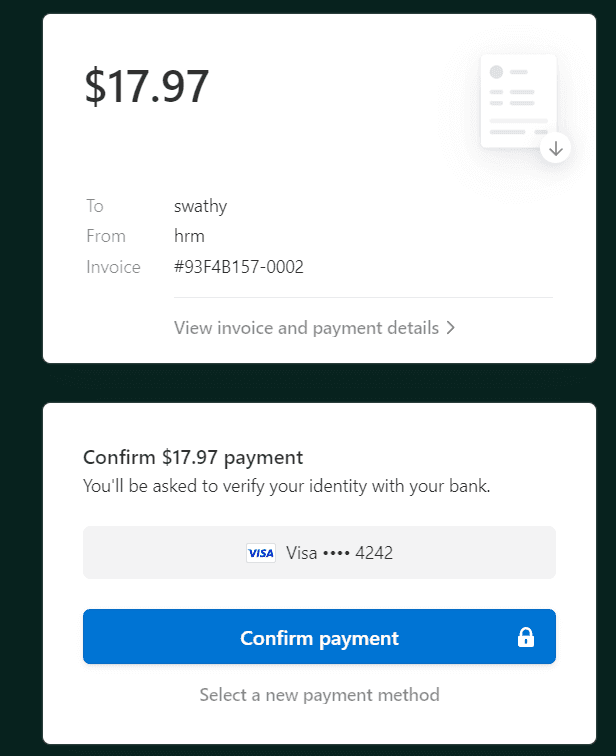The image size is (616, 756).
Task: Click the invoice document illustration
Action: (517, 100)
